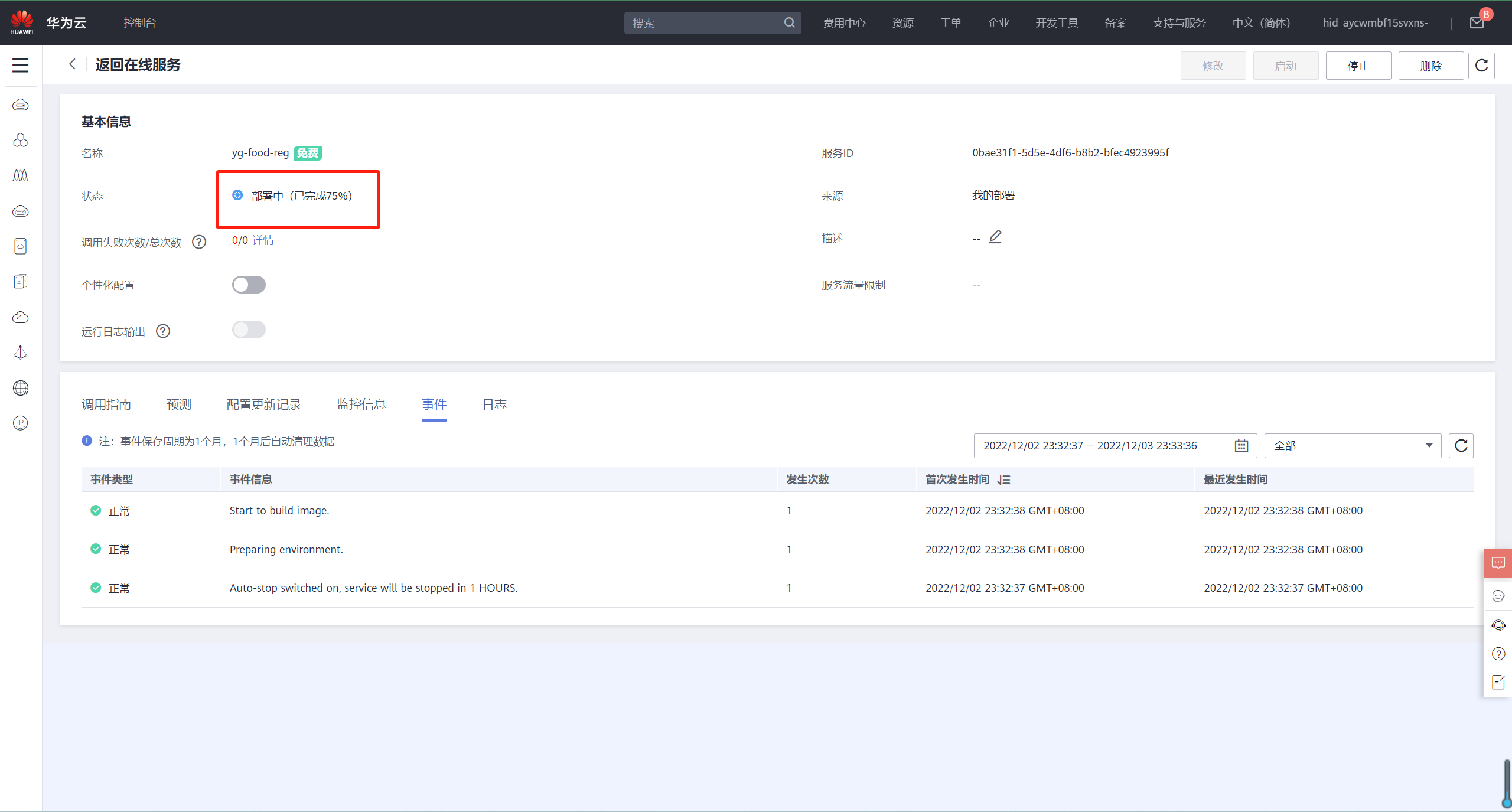1512x812 pixels.
Task: Click the help icon beside 调用失败次数/总次数
Action: tap(199, 242)
